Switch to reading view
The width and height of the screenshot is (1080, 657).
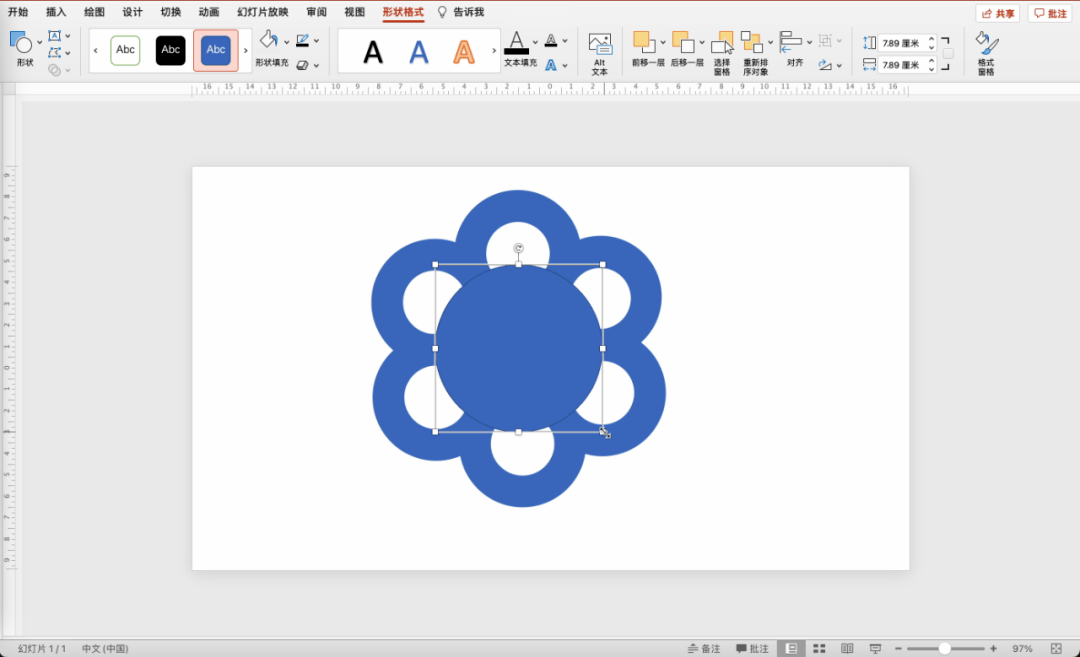tap(847, 649)
